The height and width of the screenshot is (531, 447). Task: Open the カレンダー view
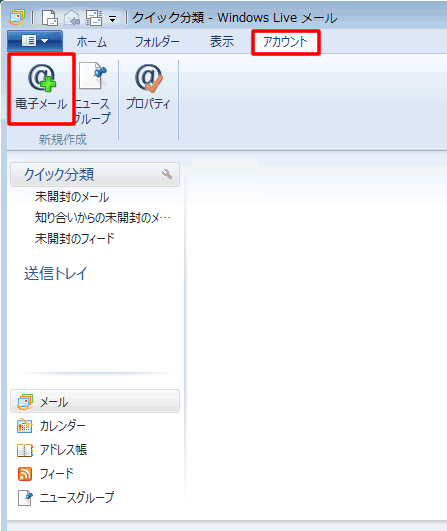coord(62,426)
